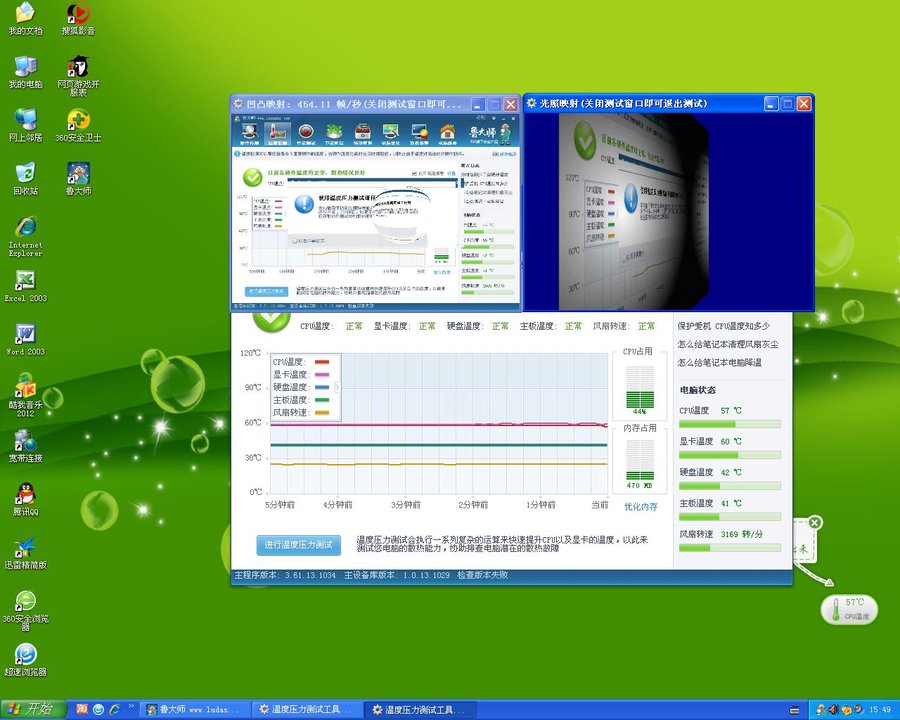Image resolution: width=900 pixels, height=720 pixels.
Task: Switch to 鲁大师 taskbar window
Action: (188, 709)
